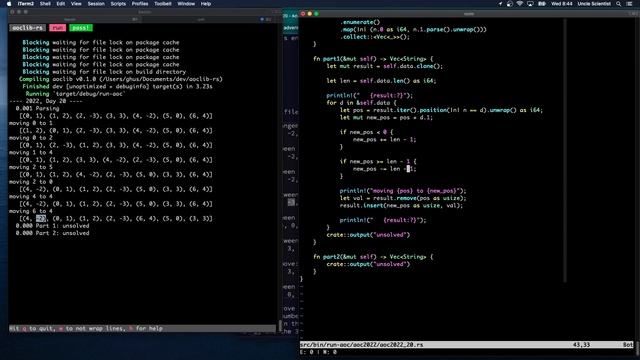Click the 'result.insert(new_pos as usize, val);' line
The height and width of the screenshot is (360, 640).
pos(401,206)
